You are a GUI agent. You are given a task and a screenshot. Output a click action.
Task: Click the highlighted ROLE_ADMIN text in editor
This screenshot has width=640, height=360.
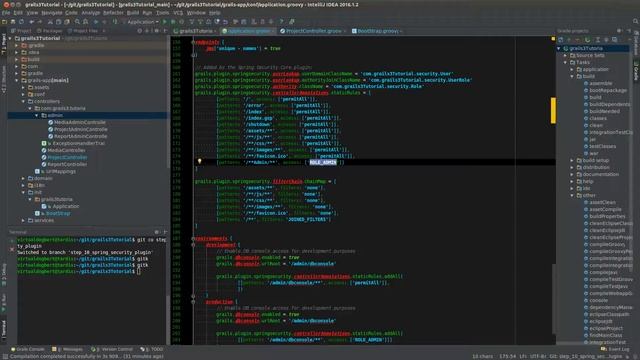coord(323,162)
